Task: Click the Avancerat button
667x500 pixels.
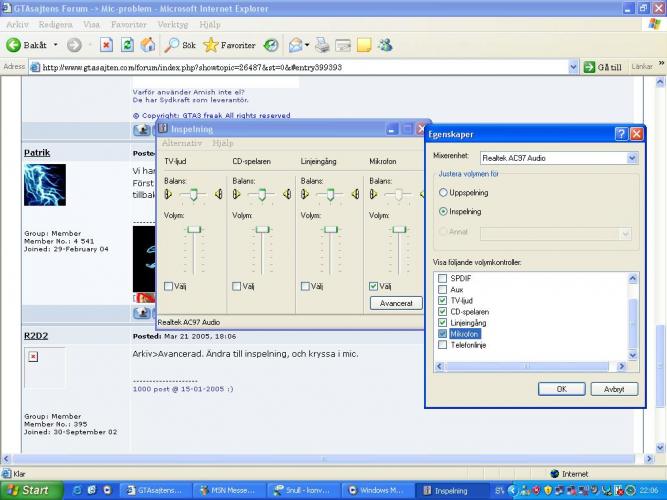Action: (395, 303)
